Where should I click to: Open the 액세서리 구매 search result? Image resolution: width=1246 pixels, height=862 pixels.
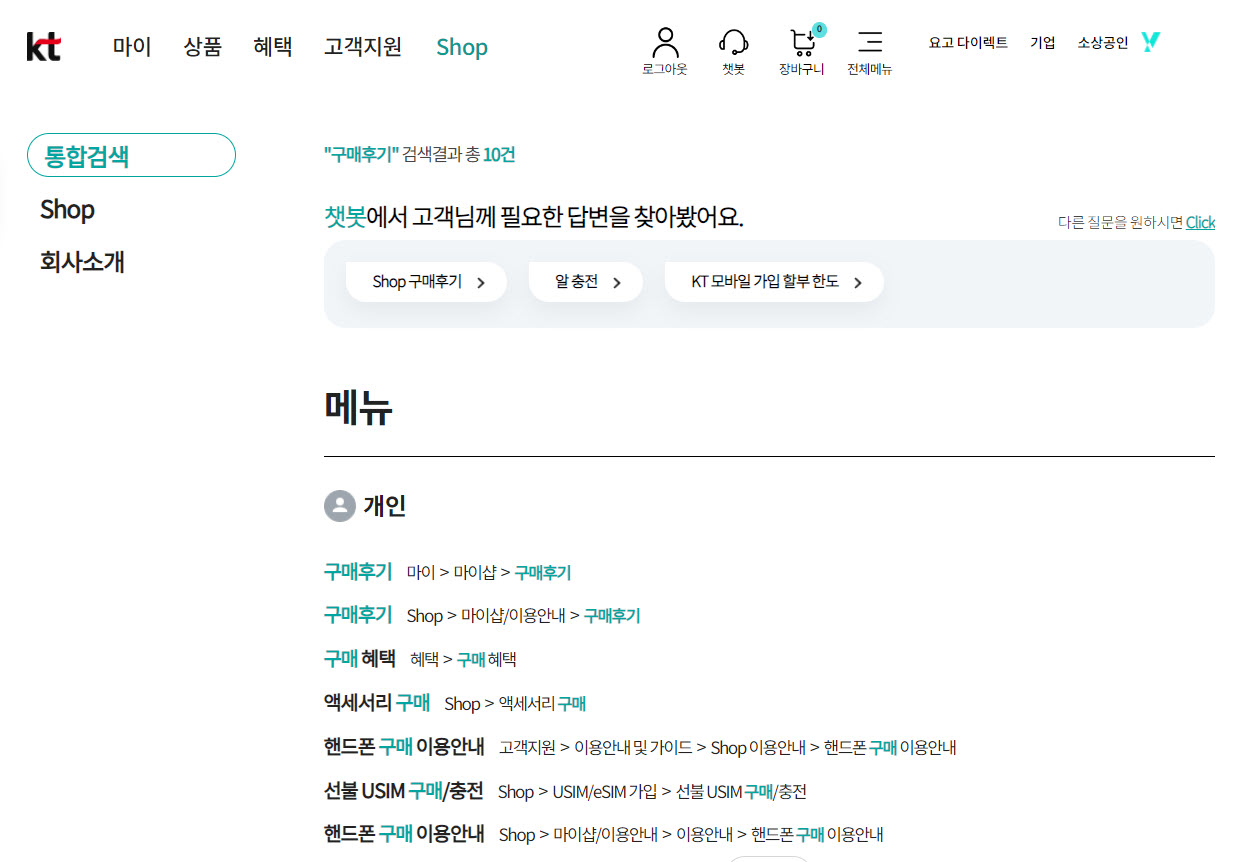point(378,703)
